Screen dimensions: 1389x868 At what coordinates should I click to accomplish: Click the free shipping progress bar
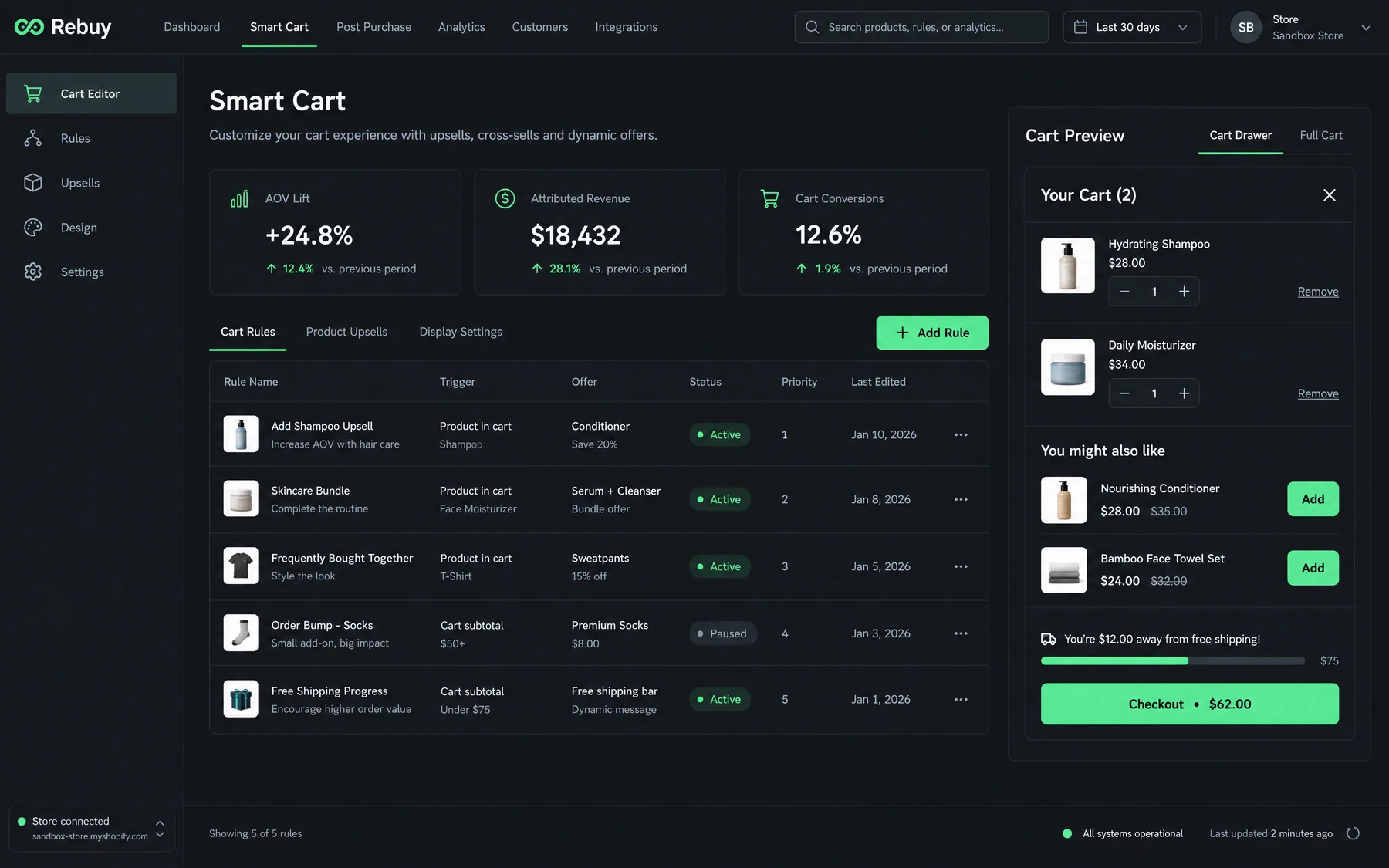(x=1172, y=660)
